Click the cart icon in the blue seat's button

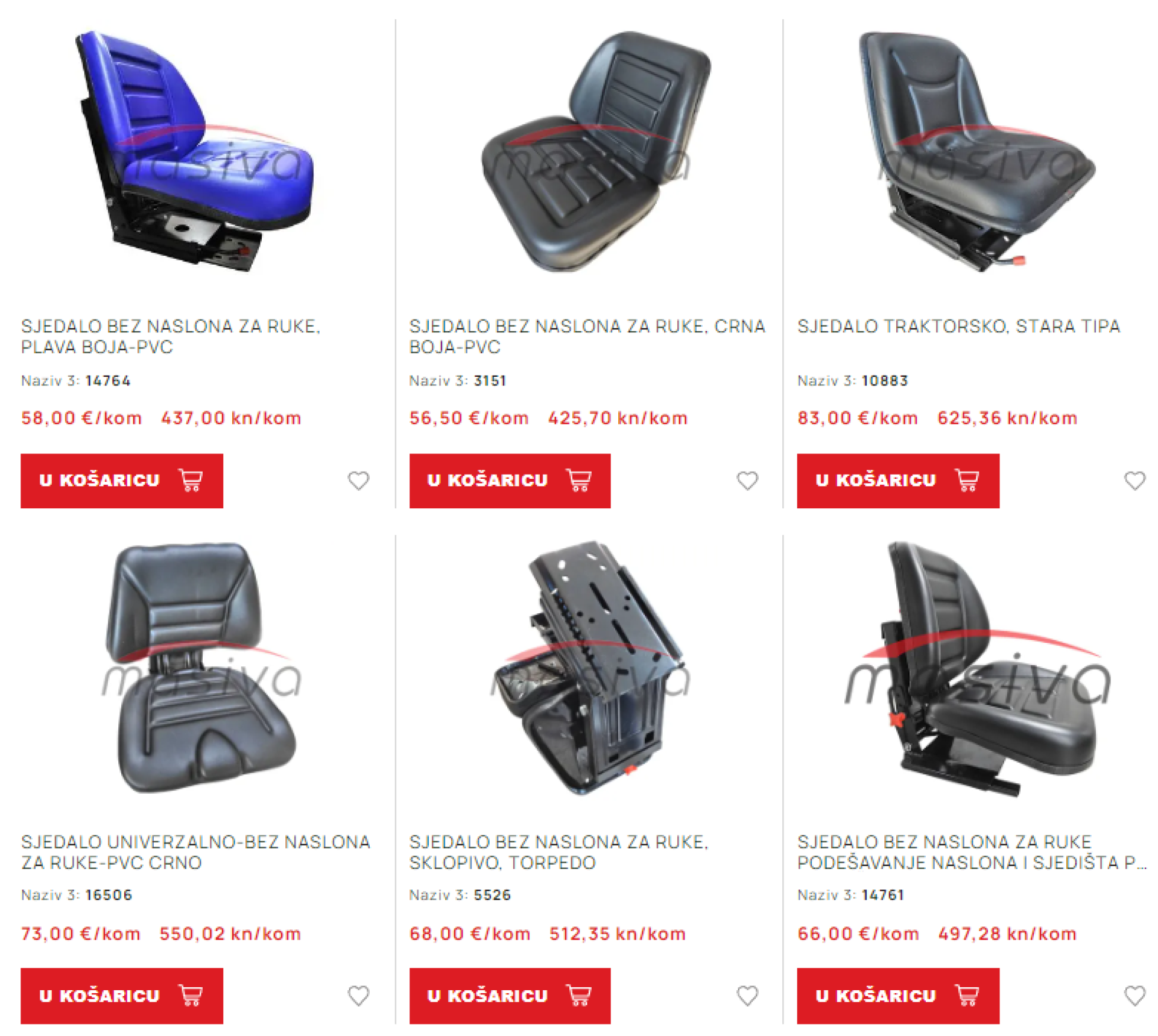point(191,481)
